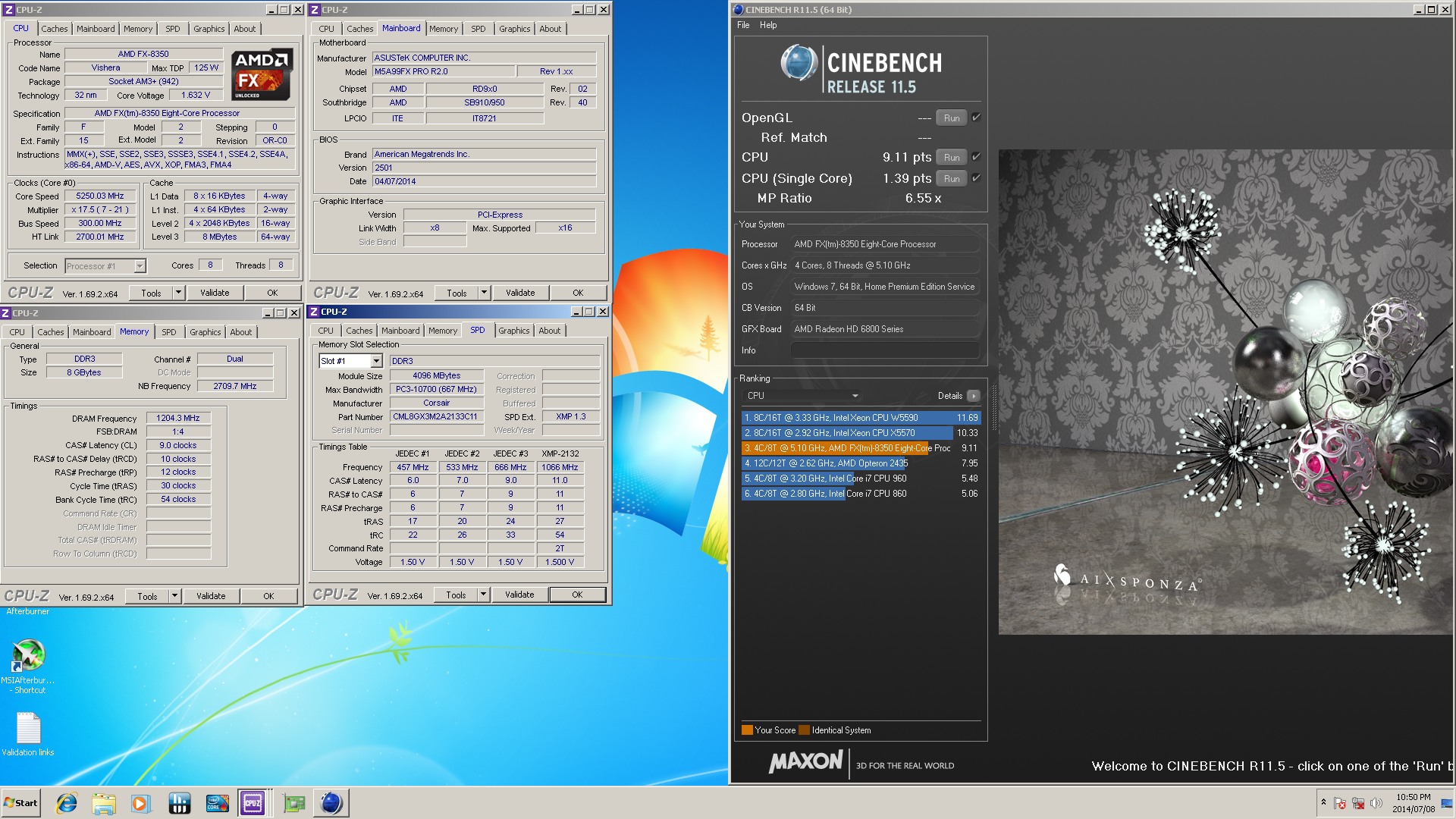Switch to CPU-Z via its taskbar icon
Screen dimensions: 1456x819
point(253,803)
